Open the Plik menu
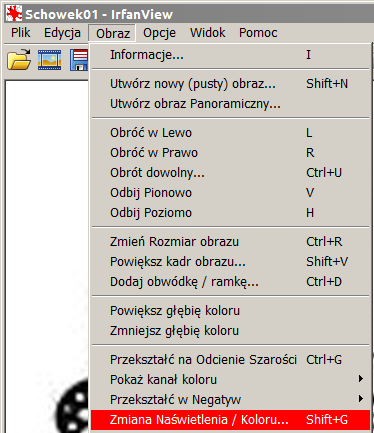The width and height of the screenshot is (374, 433). [x=21, y=33]
